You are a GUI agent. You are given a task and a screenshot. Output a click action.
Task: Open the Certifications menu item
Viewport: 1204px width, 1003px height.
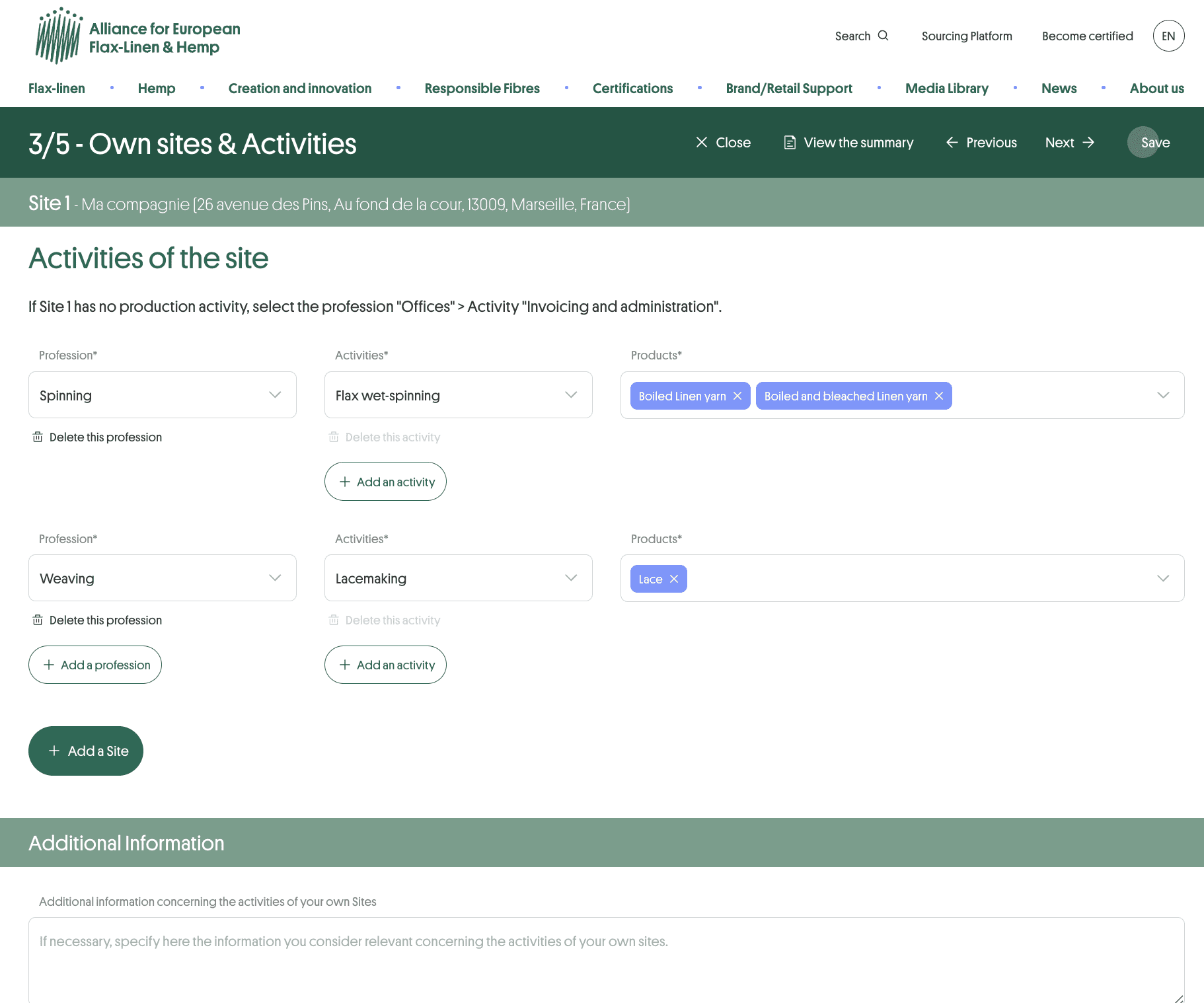click(632, 89)
